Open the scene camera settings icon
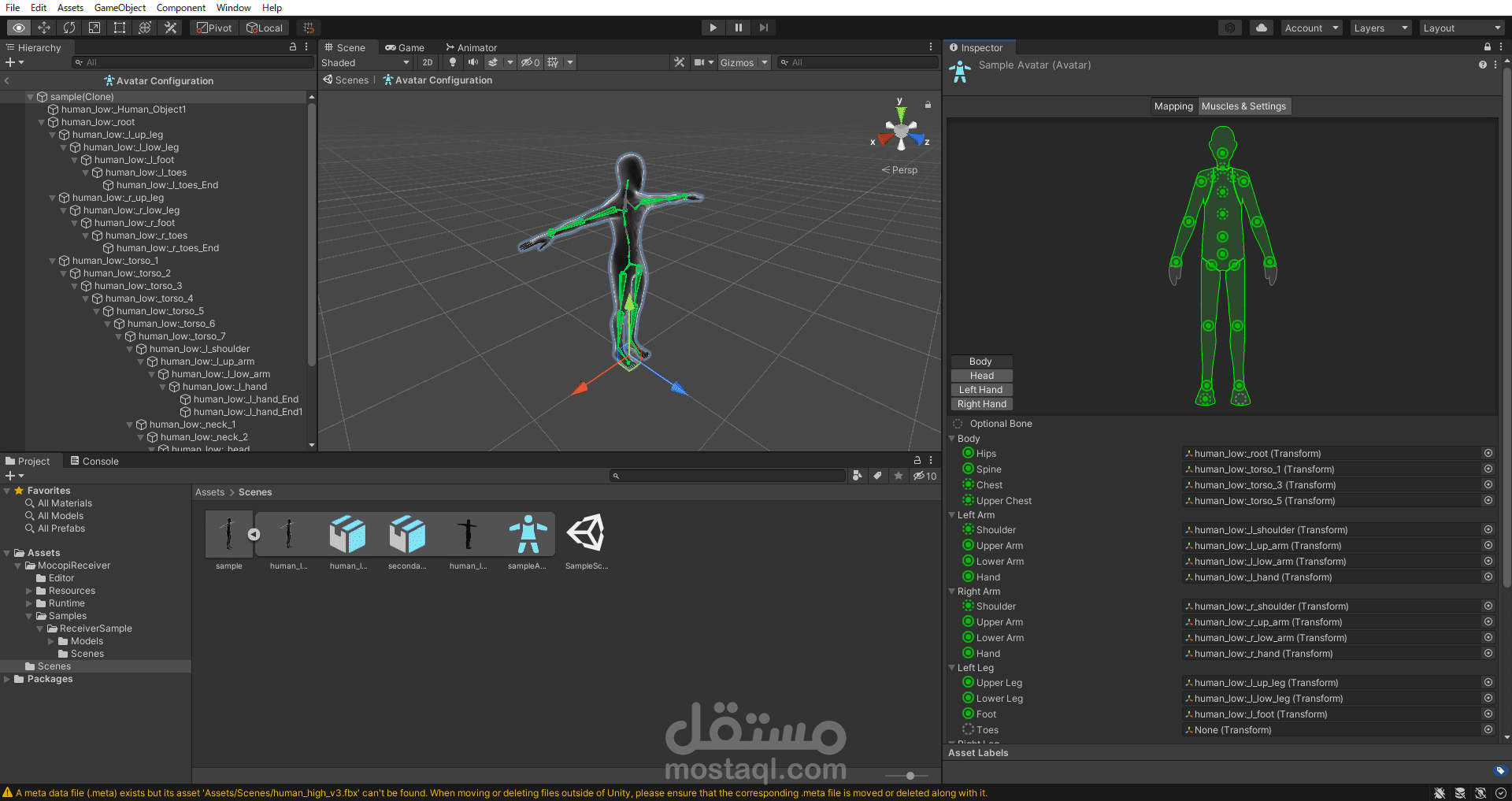The width and height of the screenshot is (1512, 801). [699, 62]
